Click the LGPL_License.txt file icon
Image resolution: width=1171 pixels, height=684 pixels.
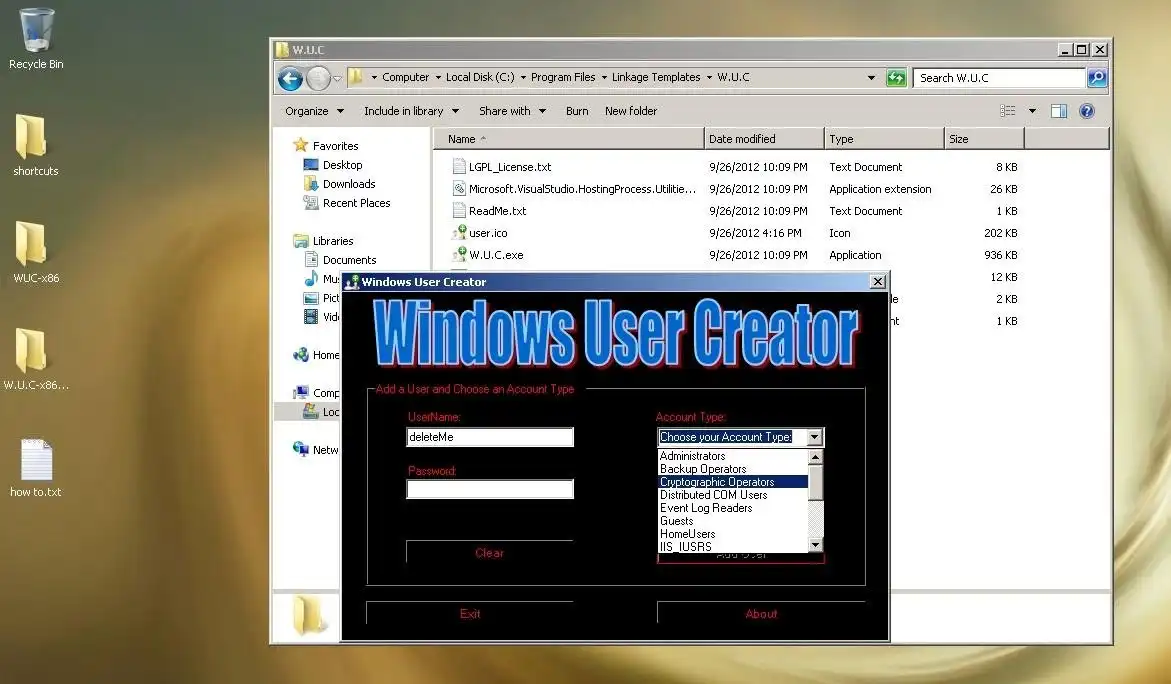coord(459,167)
